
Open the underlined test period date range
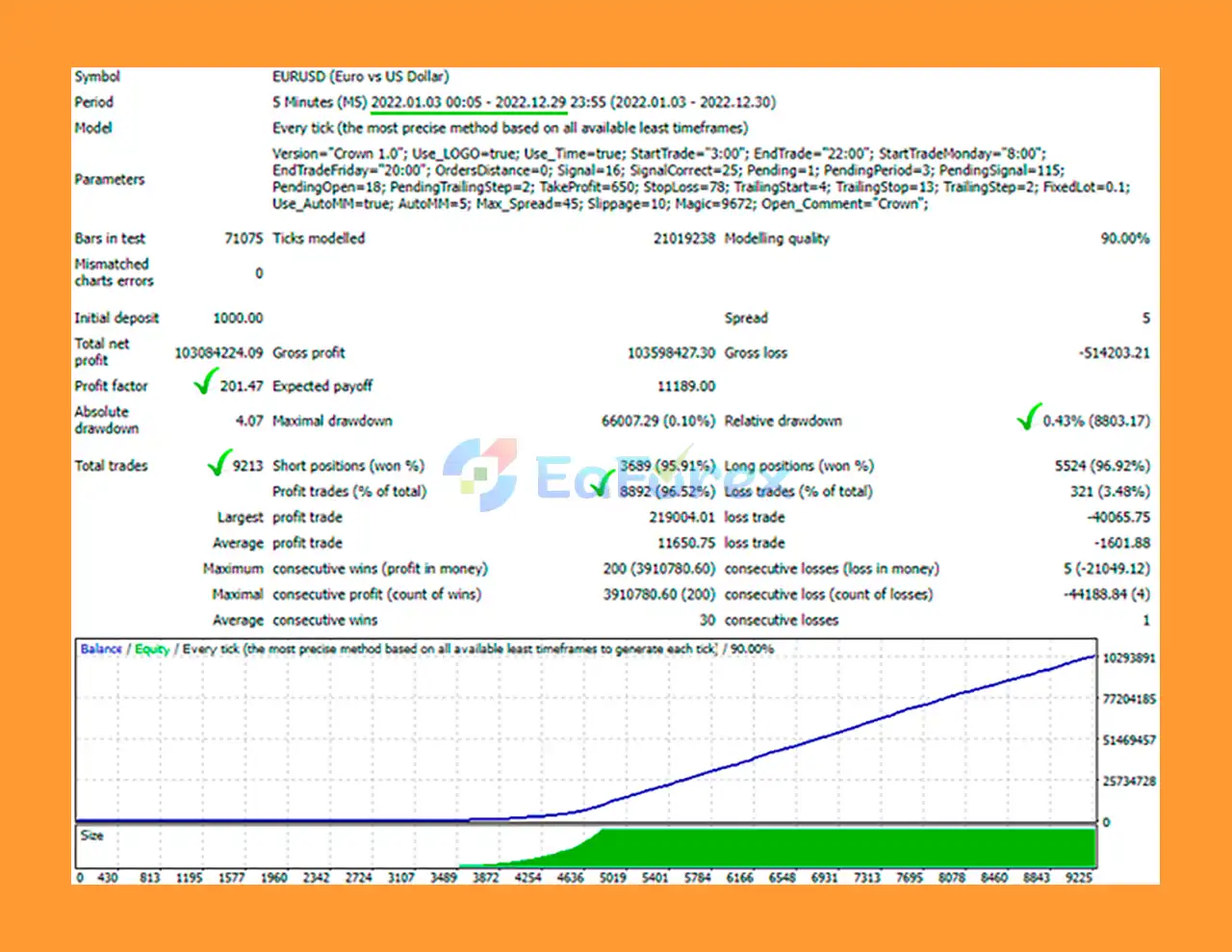pyautogui.click(x=469, y=101)
